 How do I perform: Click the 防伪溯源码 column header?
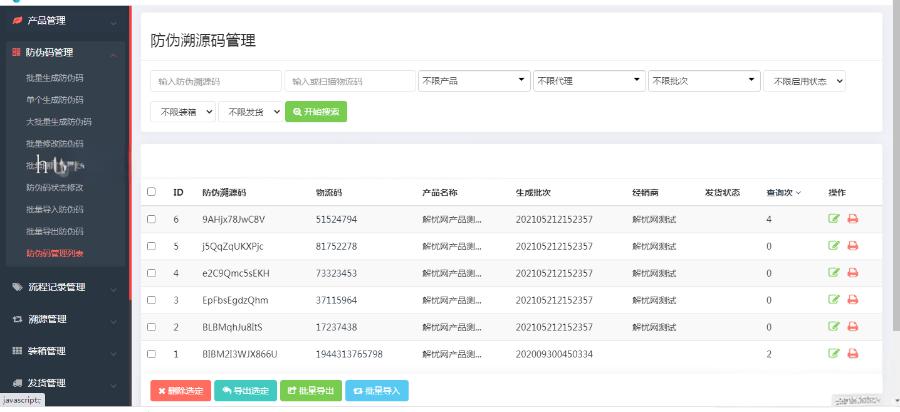(x=224, y=193)
